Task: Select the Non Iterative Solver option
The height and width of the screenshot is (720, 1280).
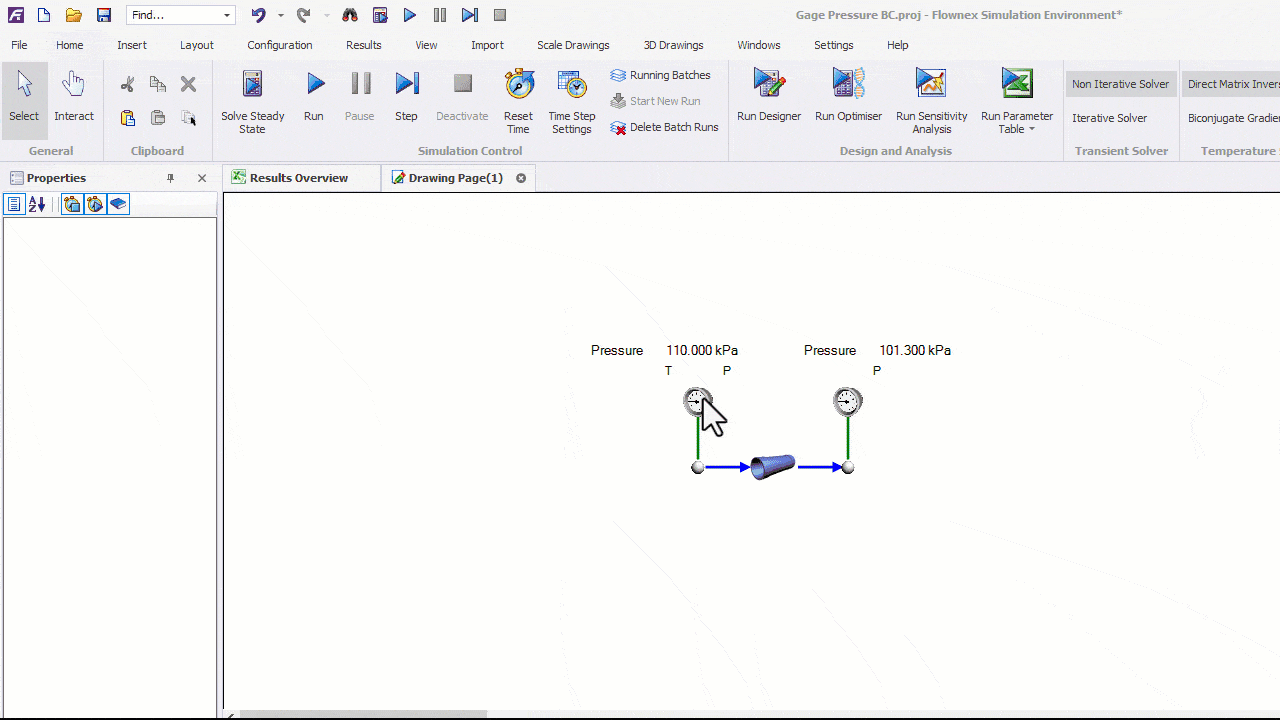Action: 1120,84
